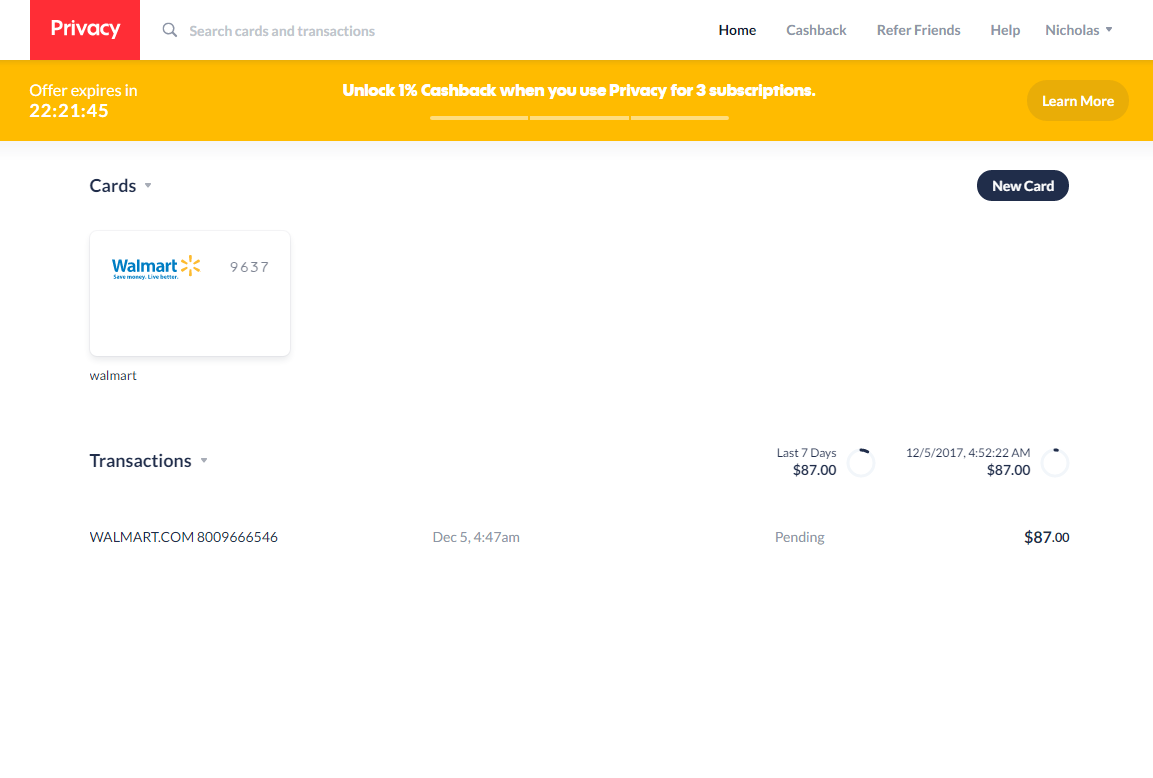Click the search magnifier icon

click(170, 30)
